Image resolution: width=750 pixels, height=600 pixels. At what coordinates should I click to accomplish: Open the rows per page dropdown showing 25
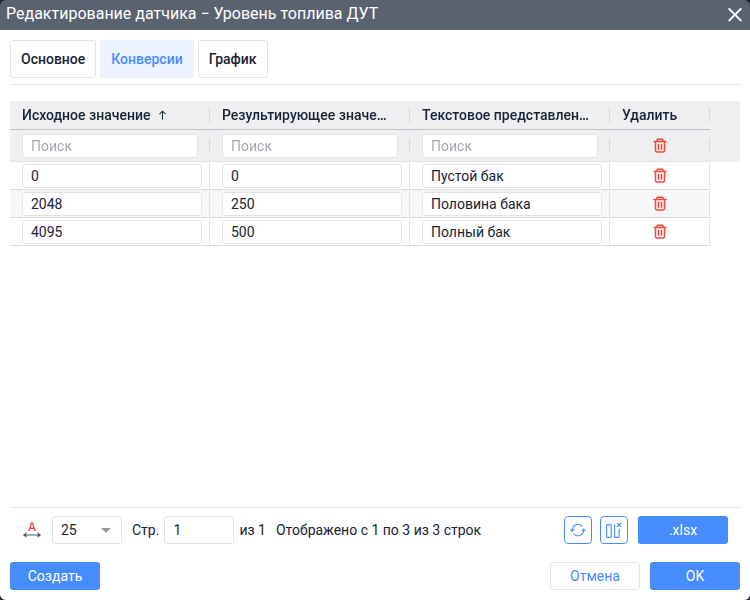[87, 530]
